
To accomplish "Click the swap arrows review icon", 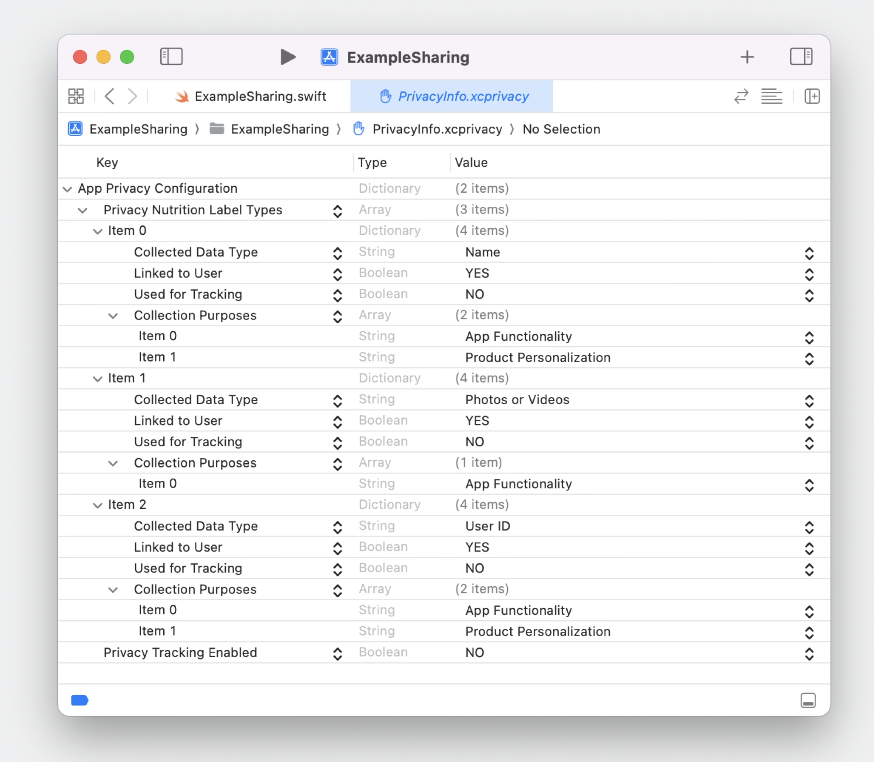I will (x=741, y=96).
